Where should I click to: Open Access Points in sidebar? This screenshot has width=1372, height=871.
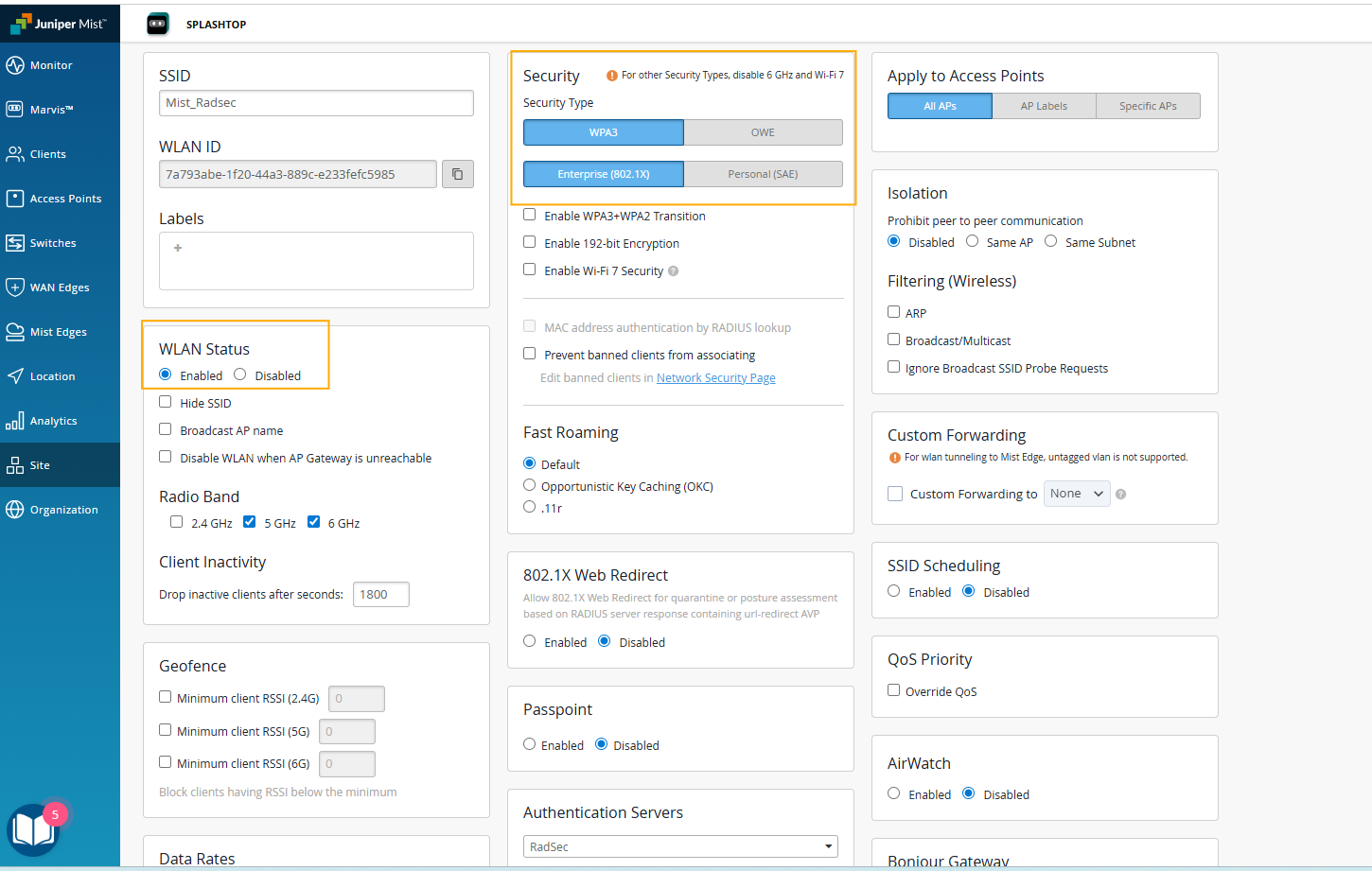click(60, 199)
